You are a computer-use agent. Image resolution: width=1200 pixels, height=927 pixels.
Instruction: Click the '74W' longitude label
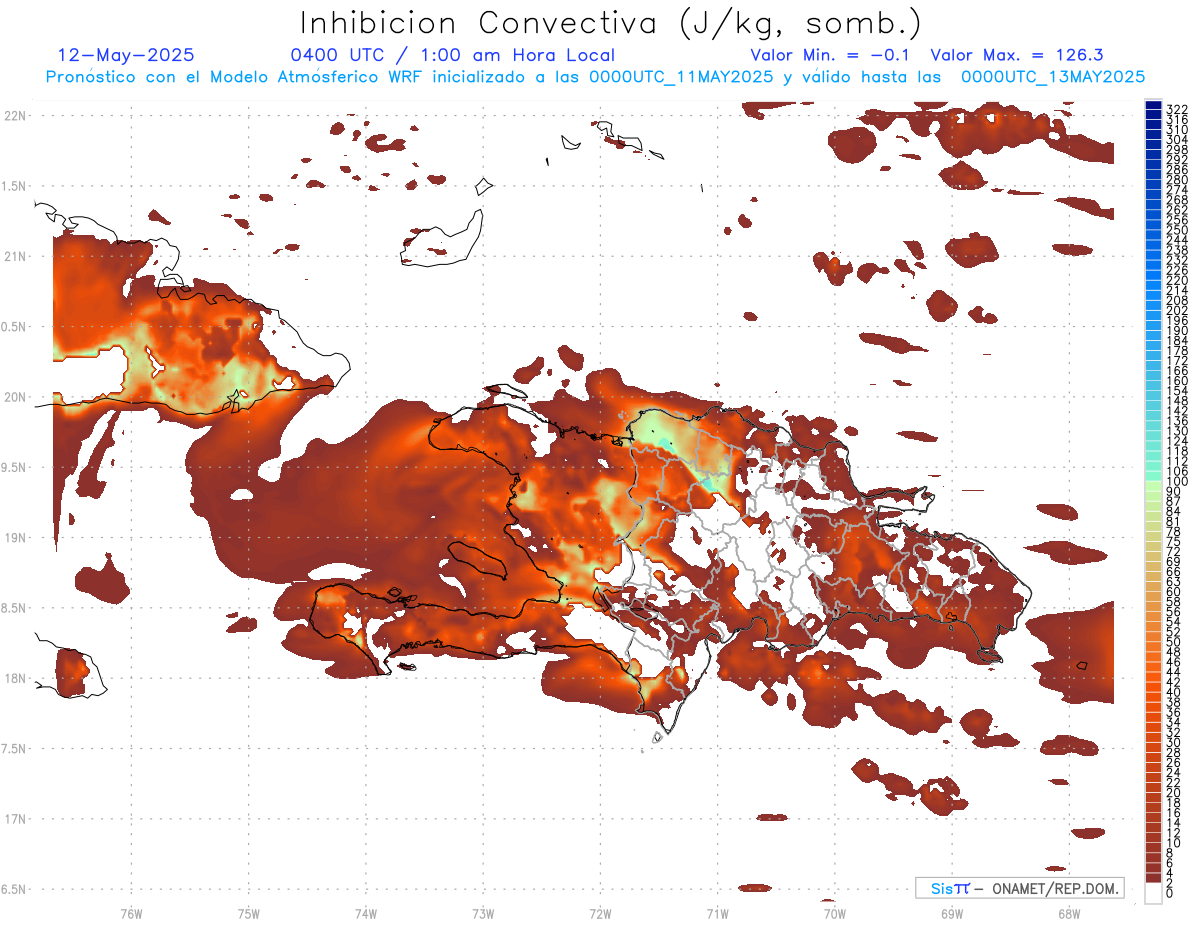pos(366,913)
